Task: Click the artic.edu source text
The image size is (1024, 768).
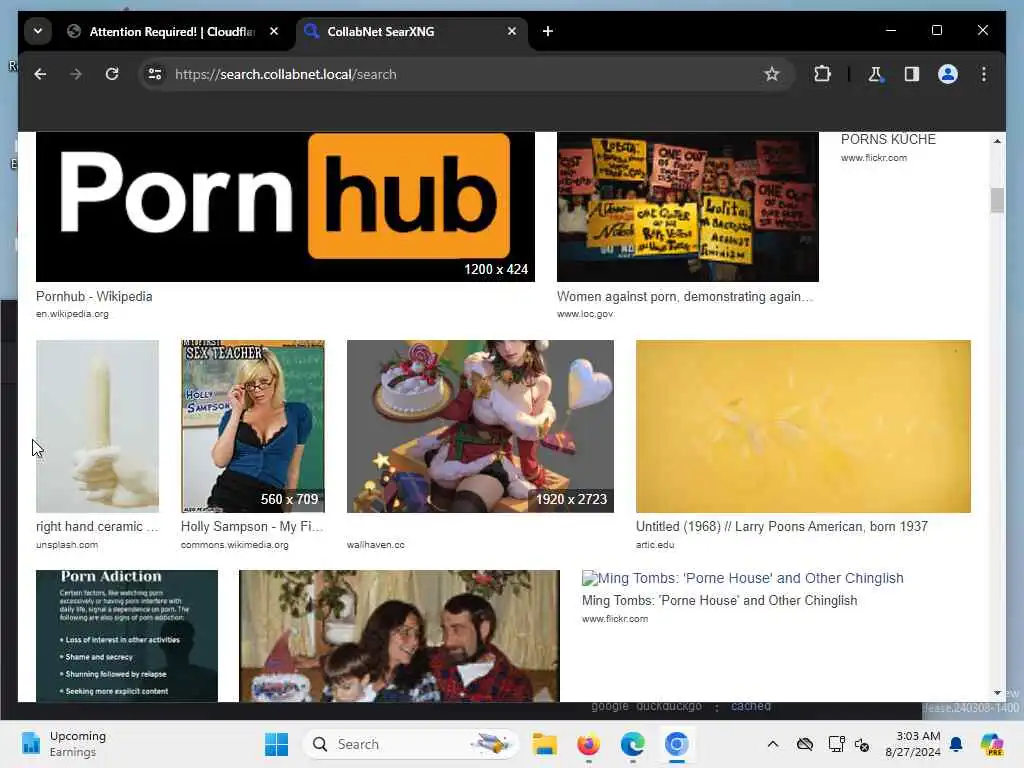Action: (655, 545)
